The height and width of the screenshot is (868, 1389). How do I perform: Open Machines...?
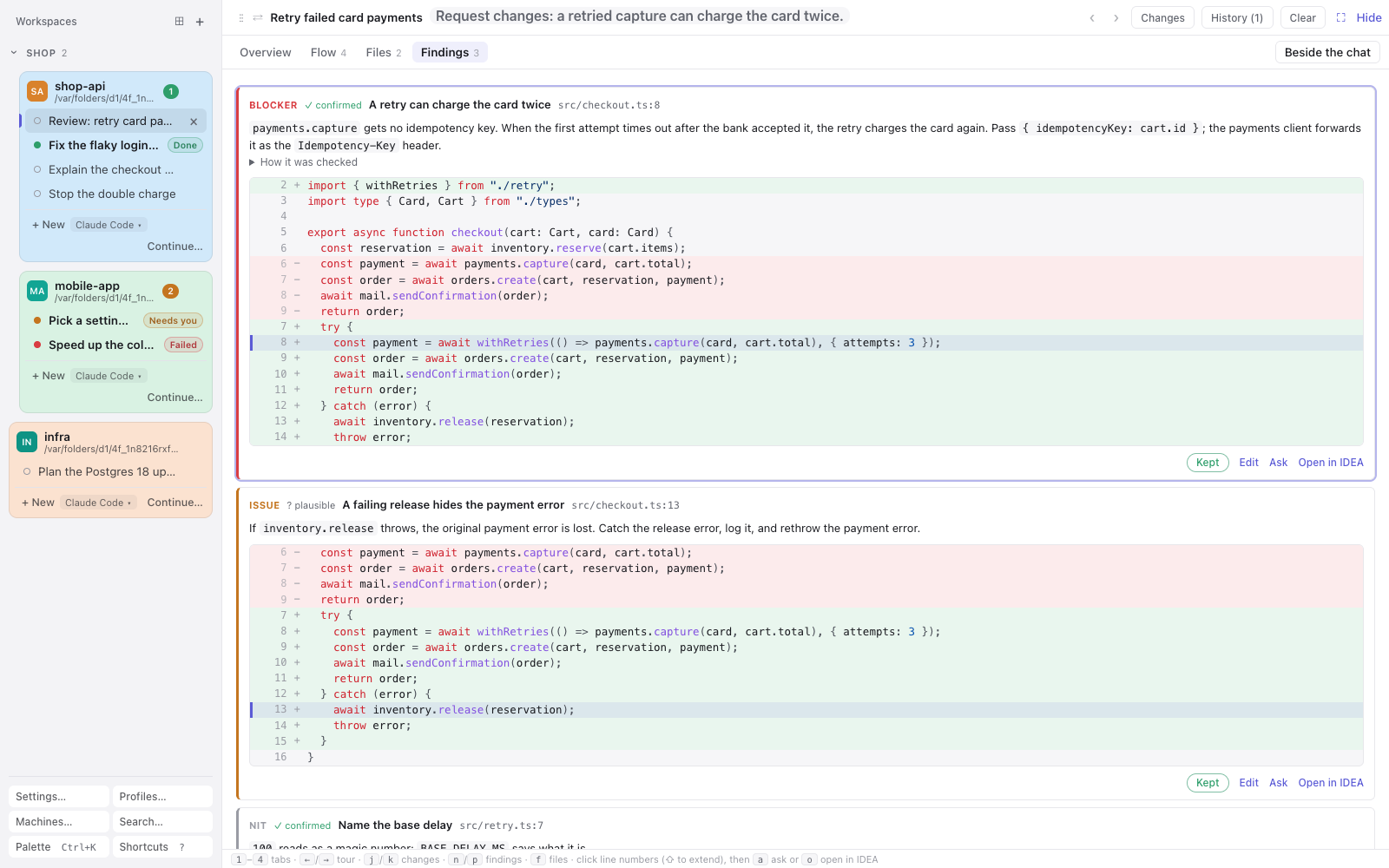pos(59,822)
